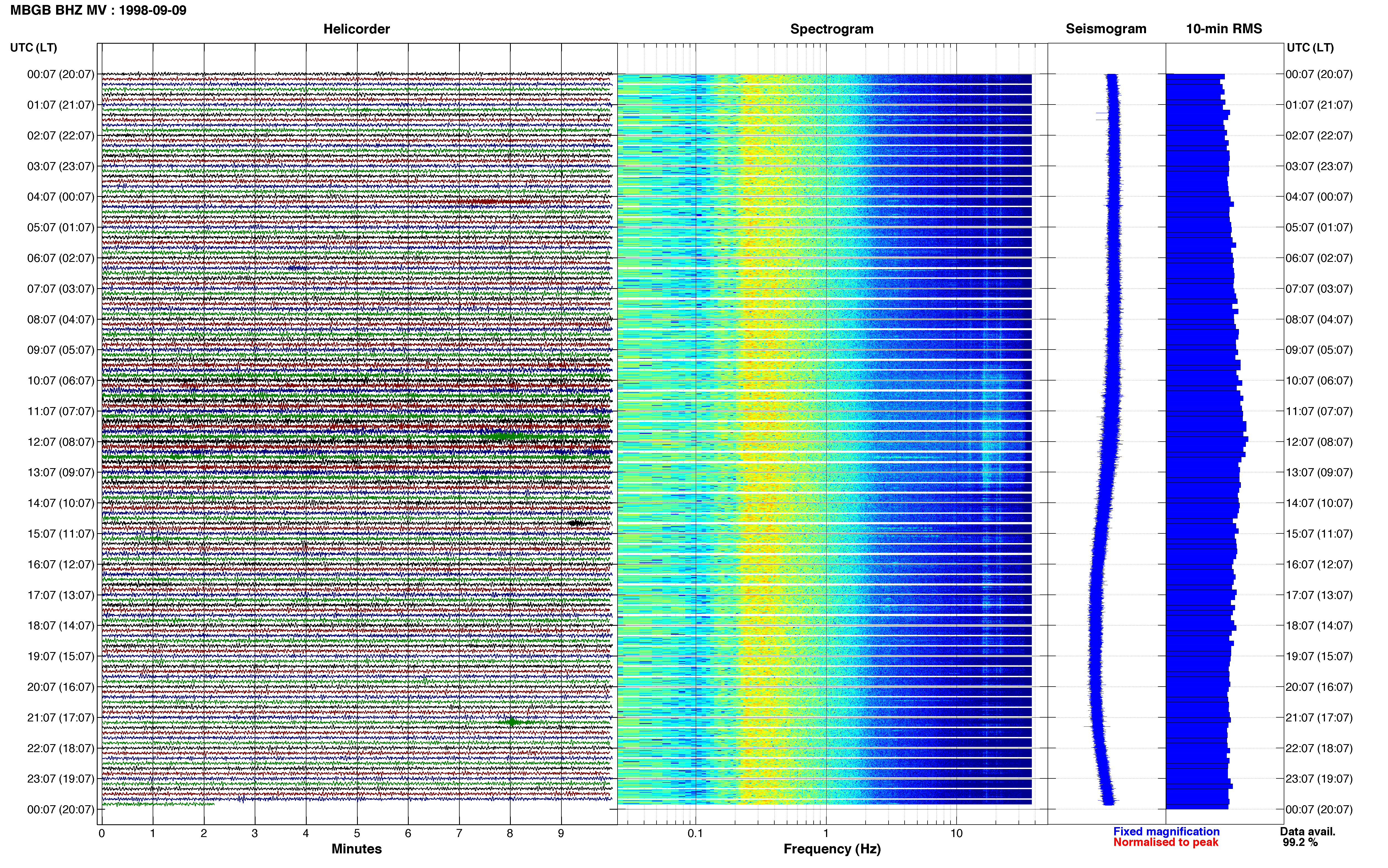This screenshot has width=1388, height=868.
Task: Click the black event burst near 14:37 trace
Action: [577, 523]
